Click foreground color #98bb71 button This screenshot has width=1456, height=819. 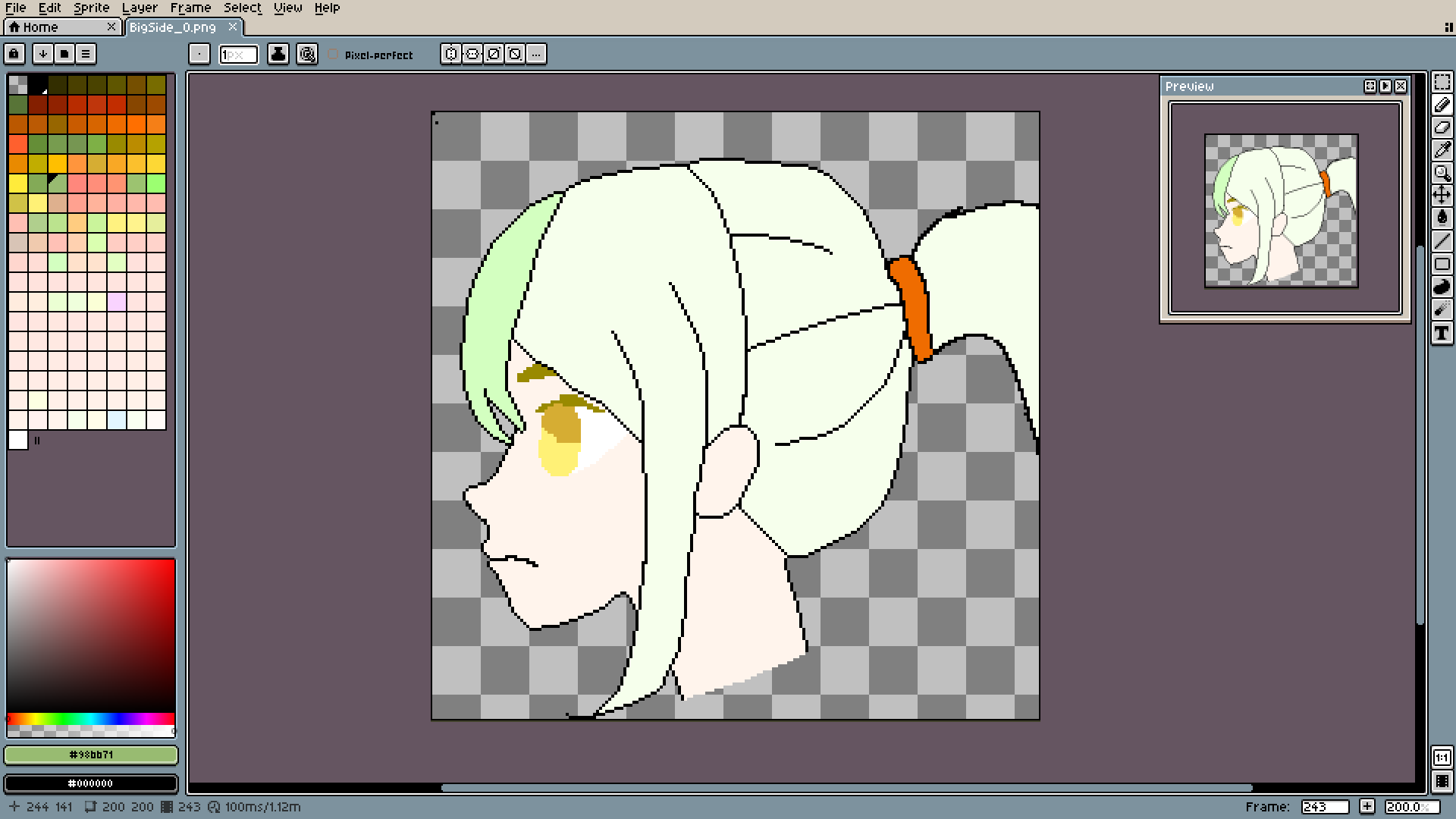click(x=91, y=755)
